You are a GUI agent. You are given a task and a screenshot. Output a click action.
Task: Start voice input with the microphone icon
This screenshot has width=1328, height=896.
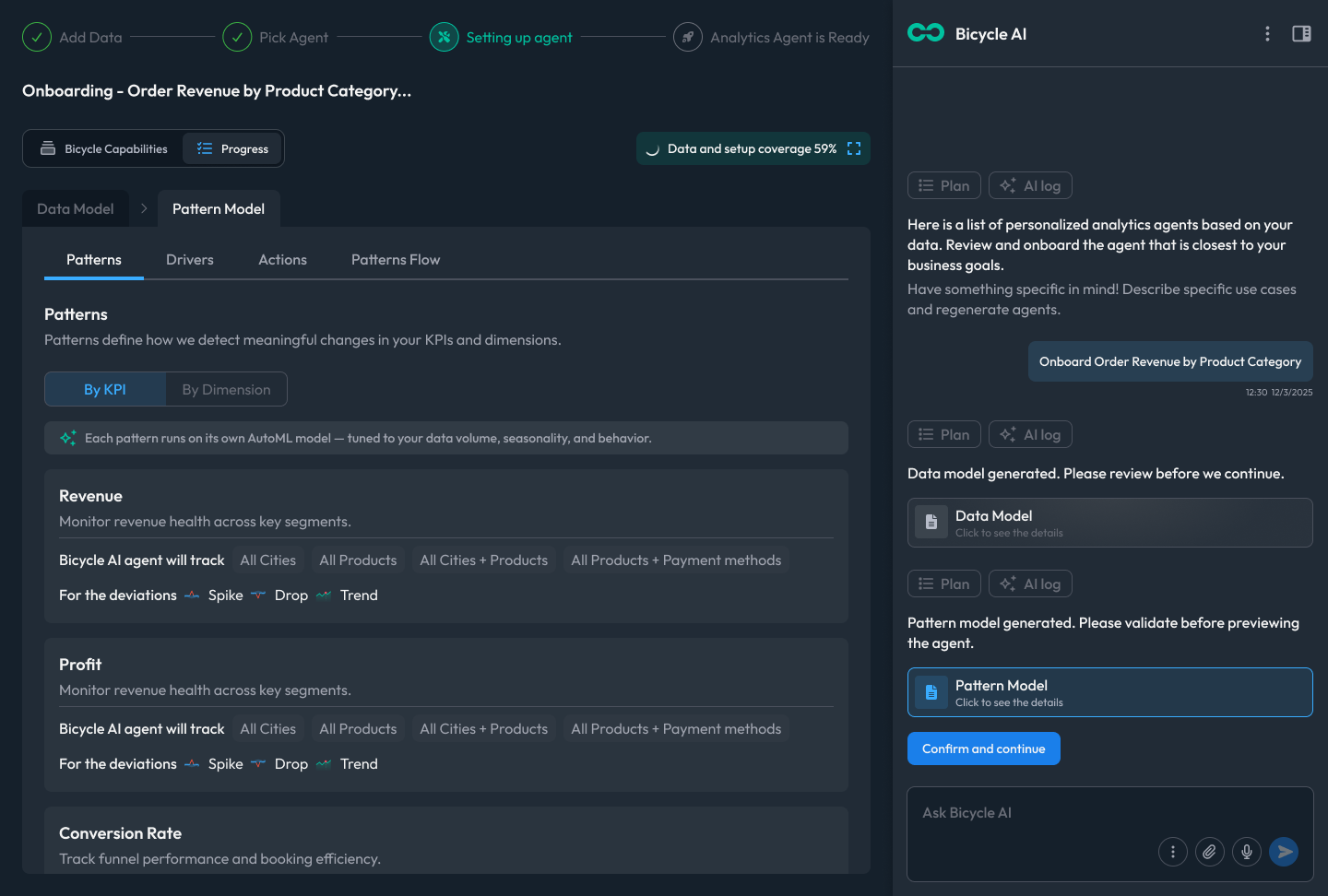[x=1247, y=852]
